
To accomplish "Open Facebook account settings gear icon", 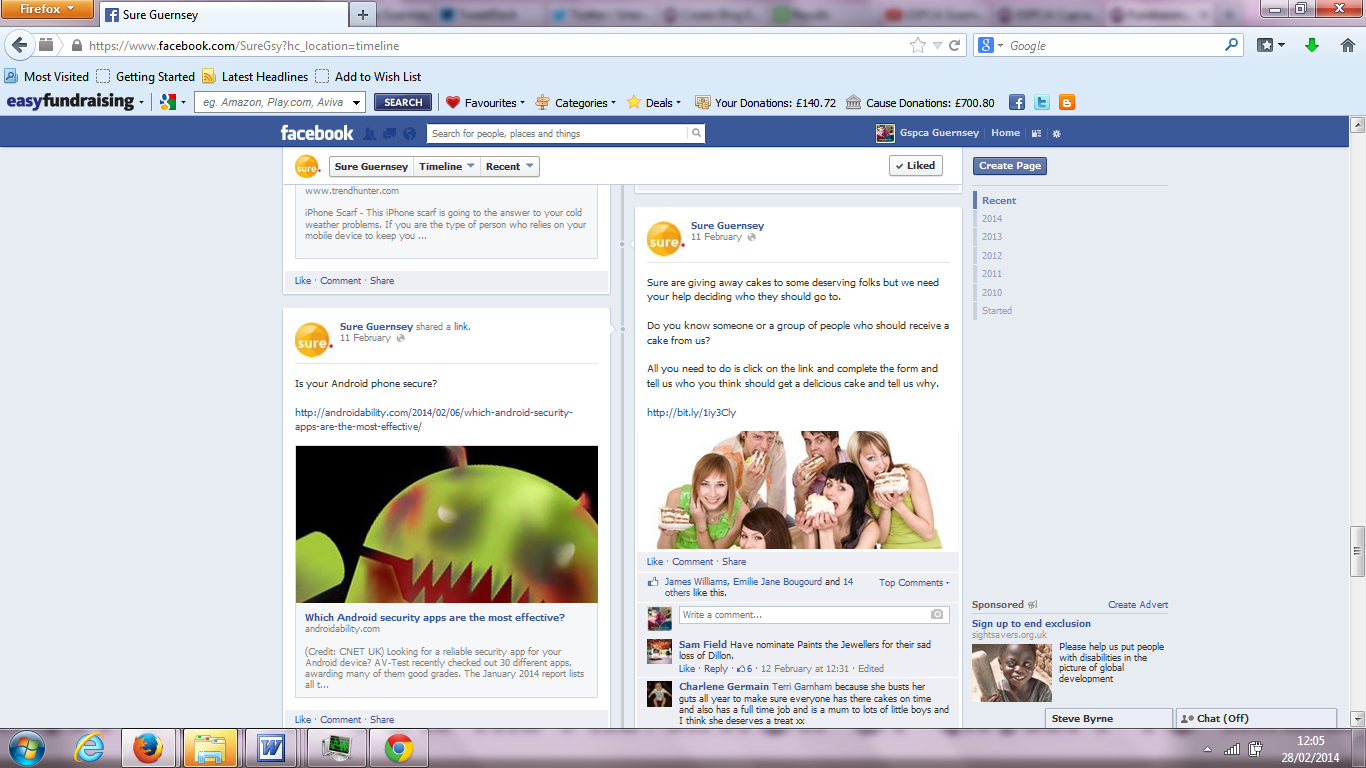I will pyautogui.click(x=1057, y=133).
